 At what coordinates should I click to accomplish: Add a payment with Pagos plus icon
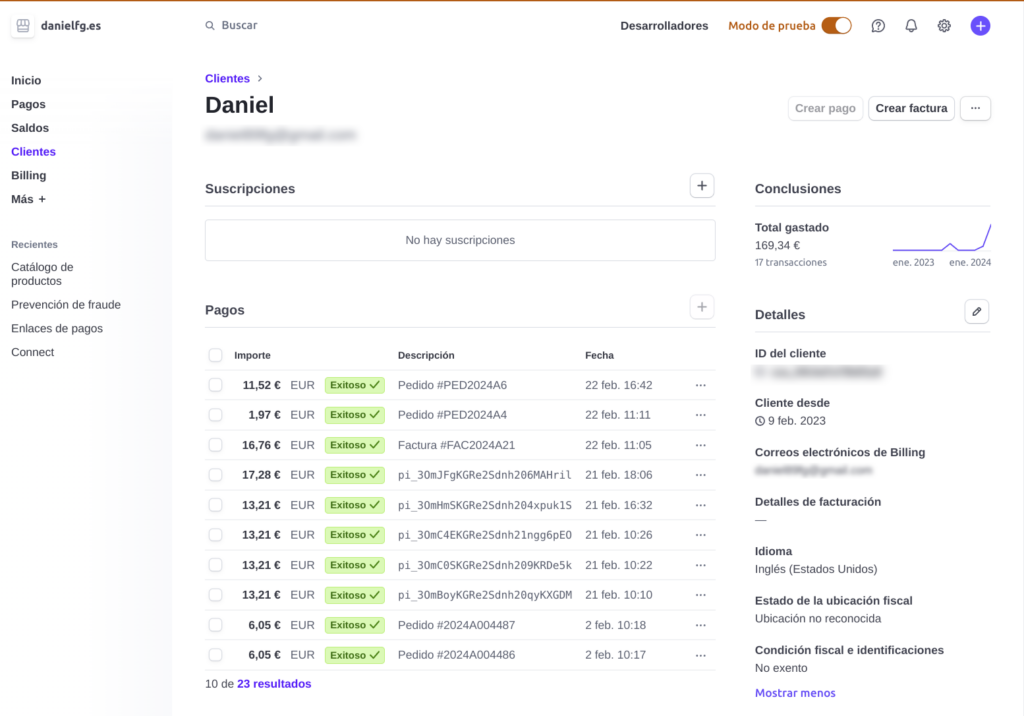pyautogui.click(x=702, y=308)
